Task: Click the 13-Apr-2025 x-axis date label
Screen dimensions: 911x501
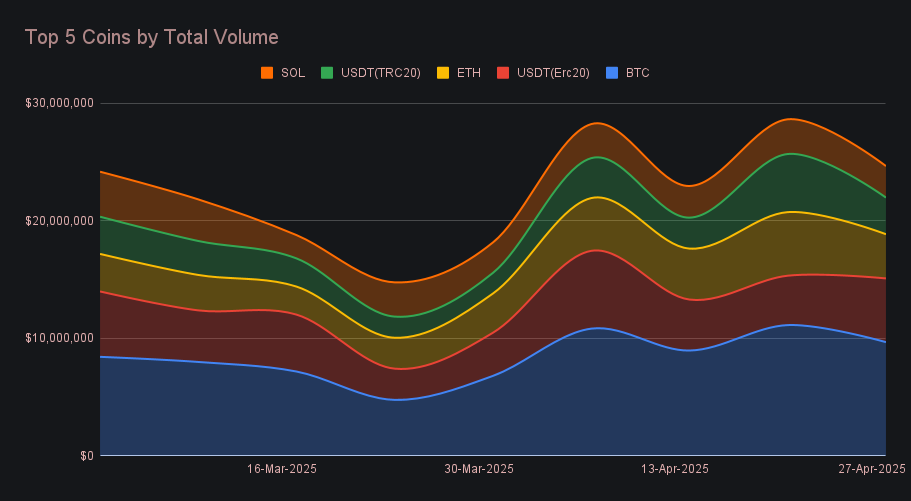Action: point(674,469)
